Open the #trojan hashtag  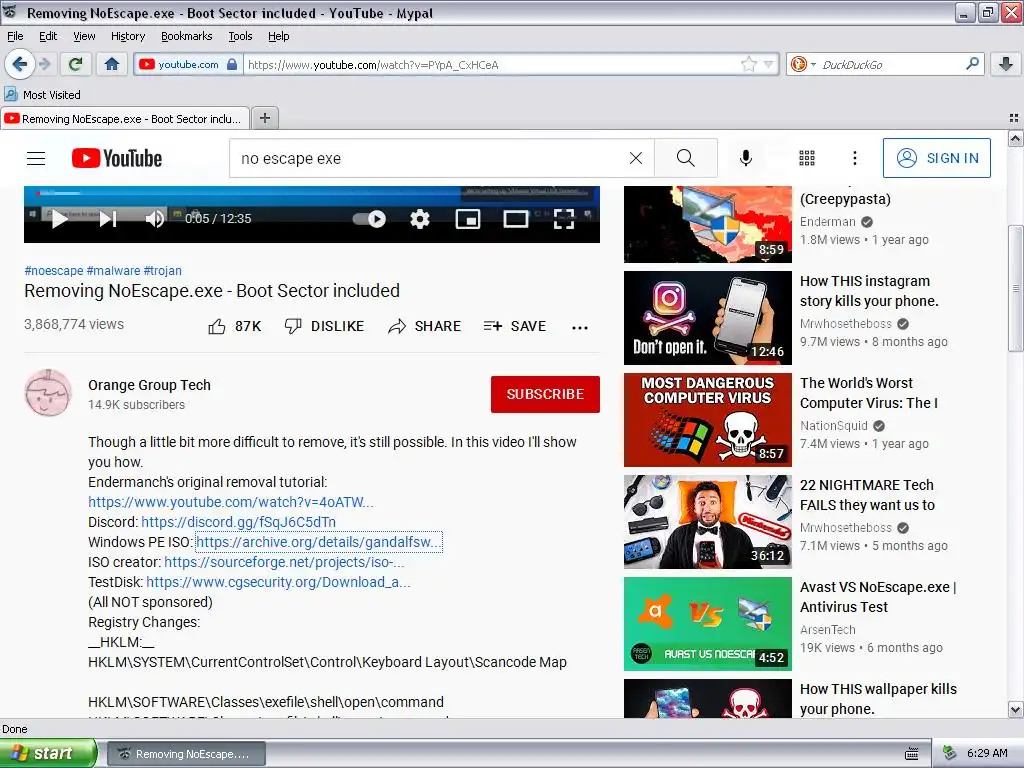pos(163,270)
